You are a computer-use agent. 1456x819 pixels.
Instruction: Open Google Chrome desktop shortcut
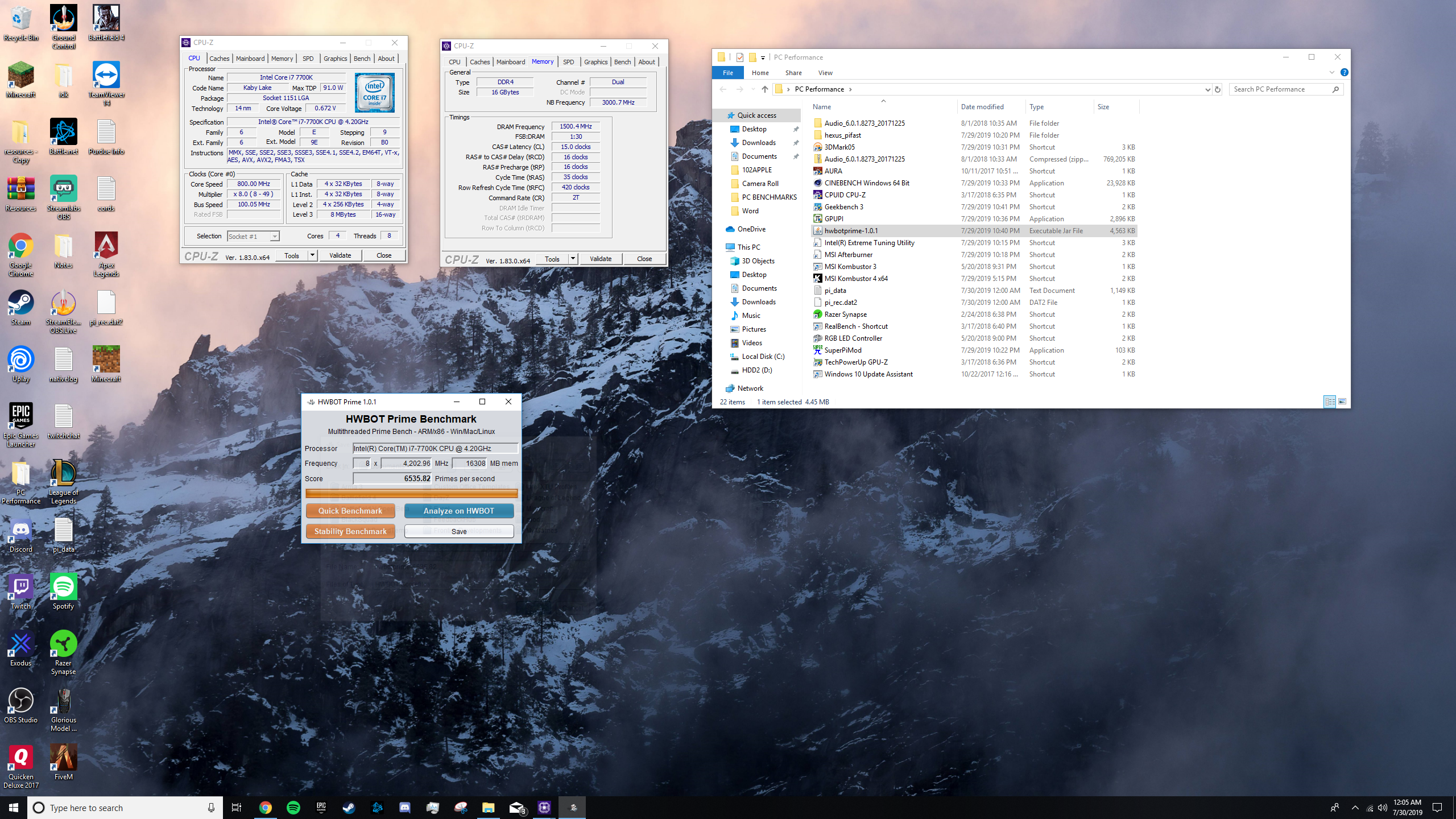(21, 254)
